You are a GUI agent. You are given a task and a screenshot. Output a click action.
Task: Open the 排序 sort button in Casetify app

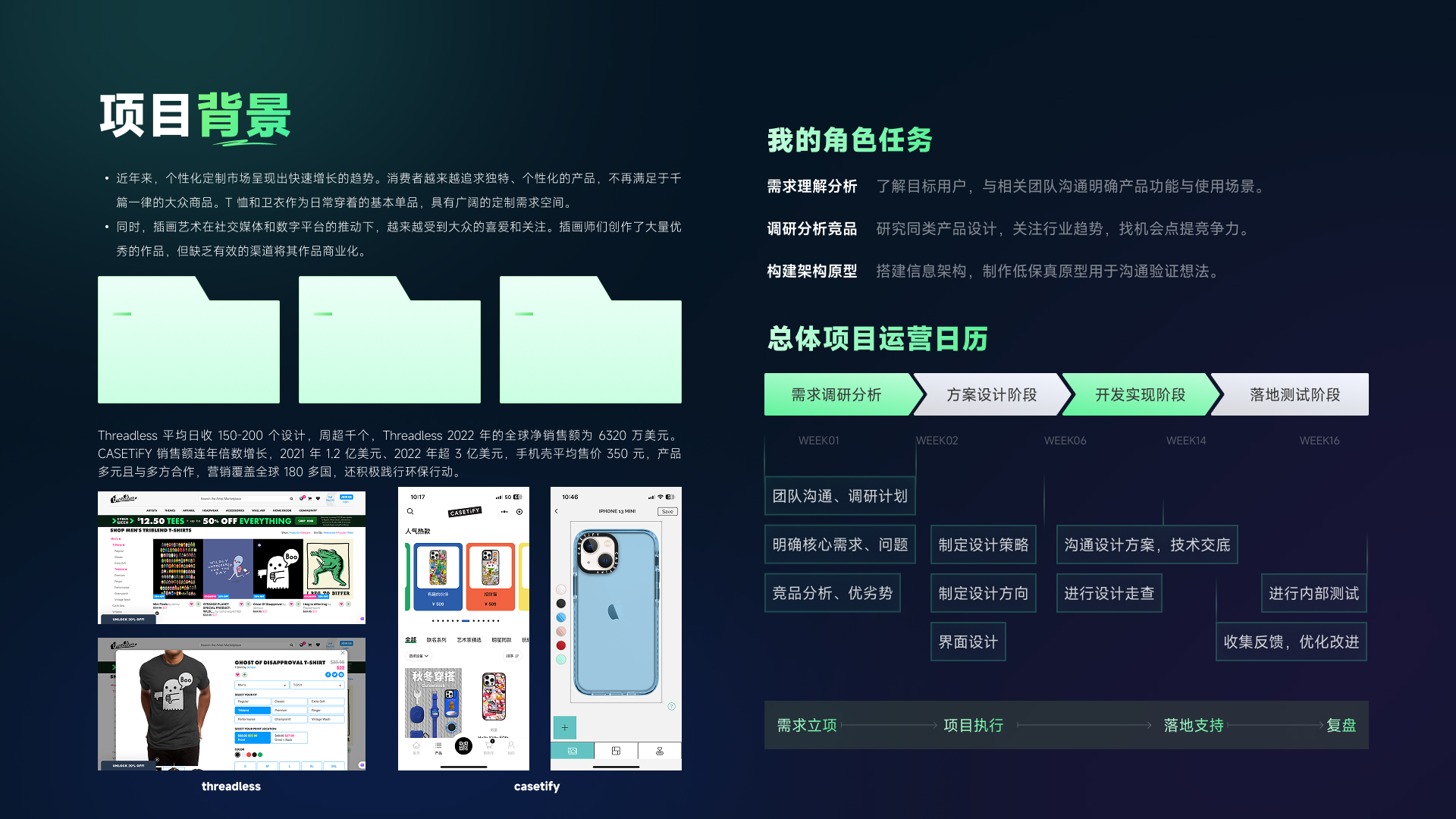513,656
